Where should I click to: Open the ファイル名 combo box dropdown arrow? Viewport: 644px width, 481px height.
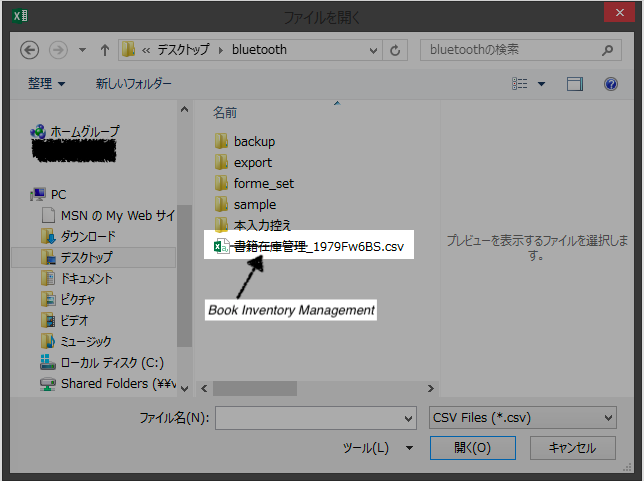click(x=407, y=418)
